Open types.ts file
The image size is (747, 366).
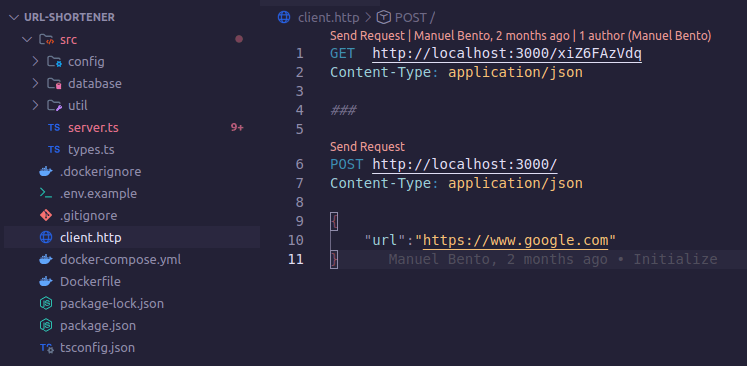(91, 150)
